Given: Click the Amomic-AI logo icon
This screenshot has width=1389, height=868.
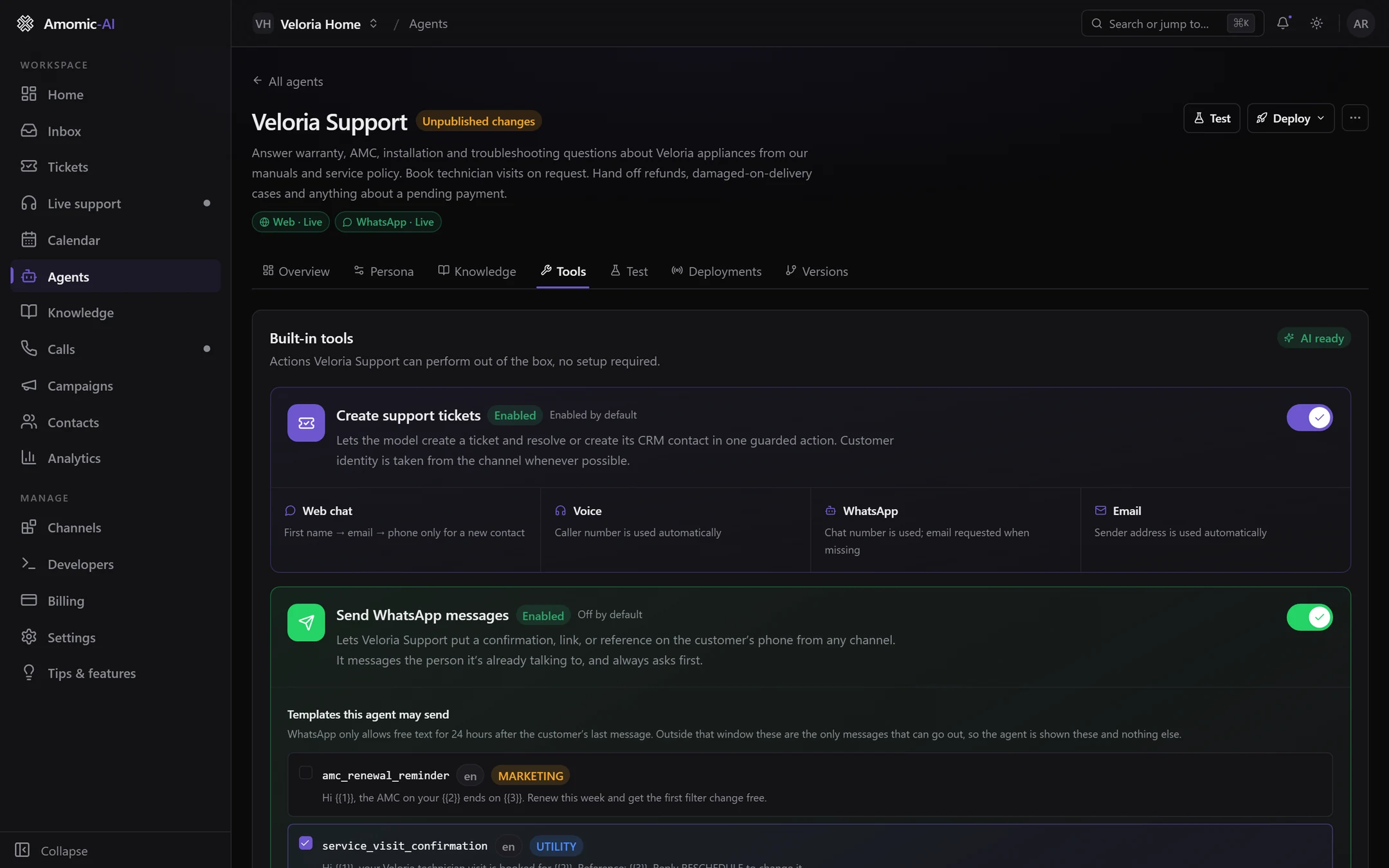Looking at the screenshot, I should tap(25, 24).
